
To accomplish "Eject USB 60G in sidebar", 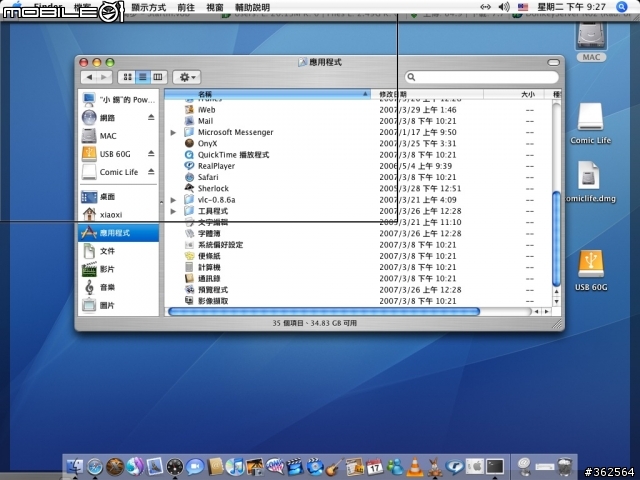I will [x=151, y=154].
